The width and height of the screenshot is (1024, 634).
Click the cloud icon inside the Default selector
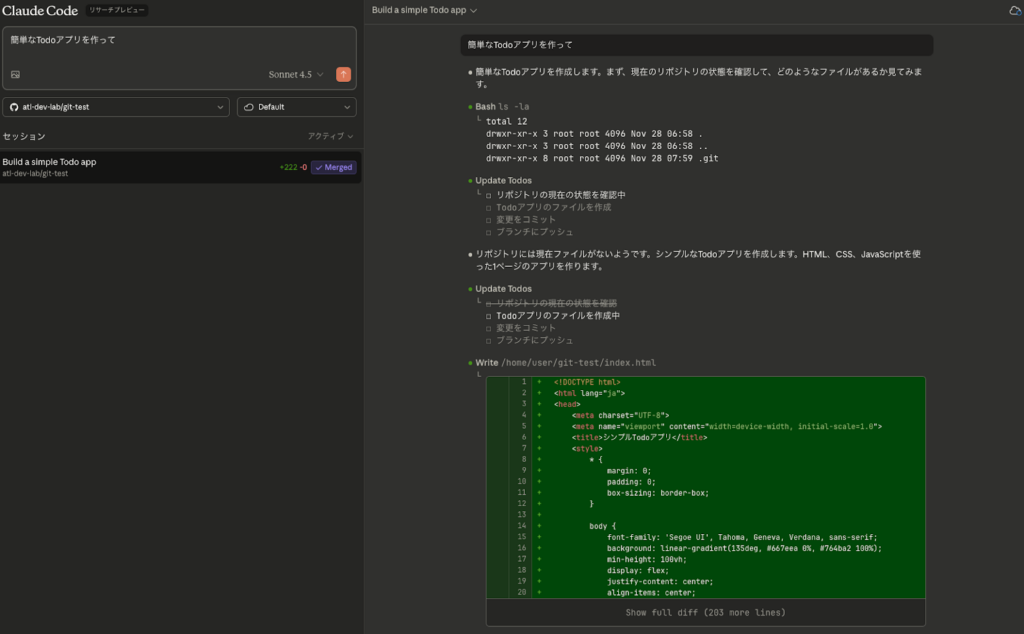(x=250, y=107)
